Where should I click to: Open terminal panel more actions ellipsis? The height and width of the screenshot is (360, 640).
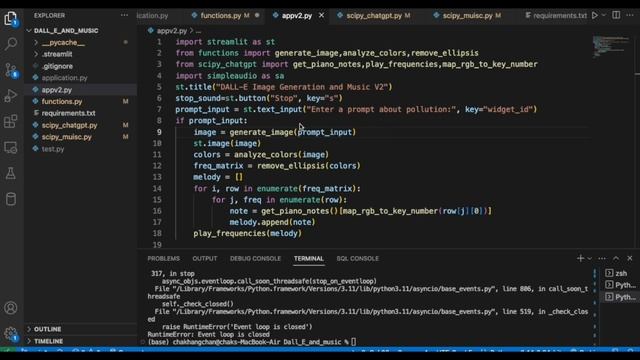[x=602, y=258]
